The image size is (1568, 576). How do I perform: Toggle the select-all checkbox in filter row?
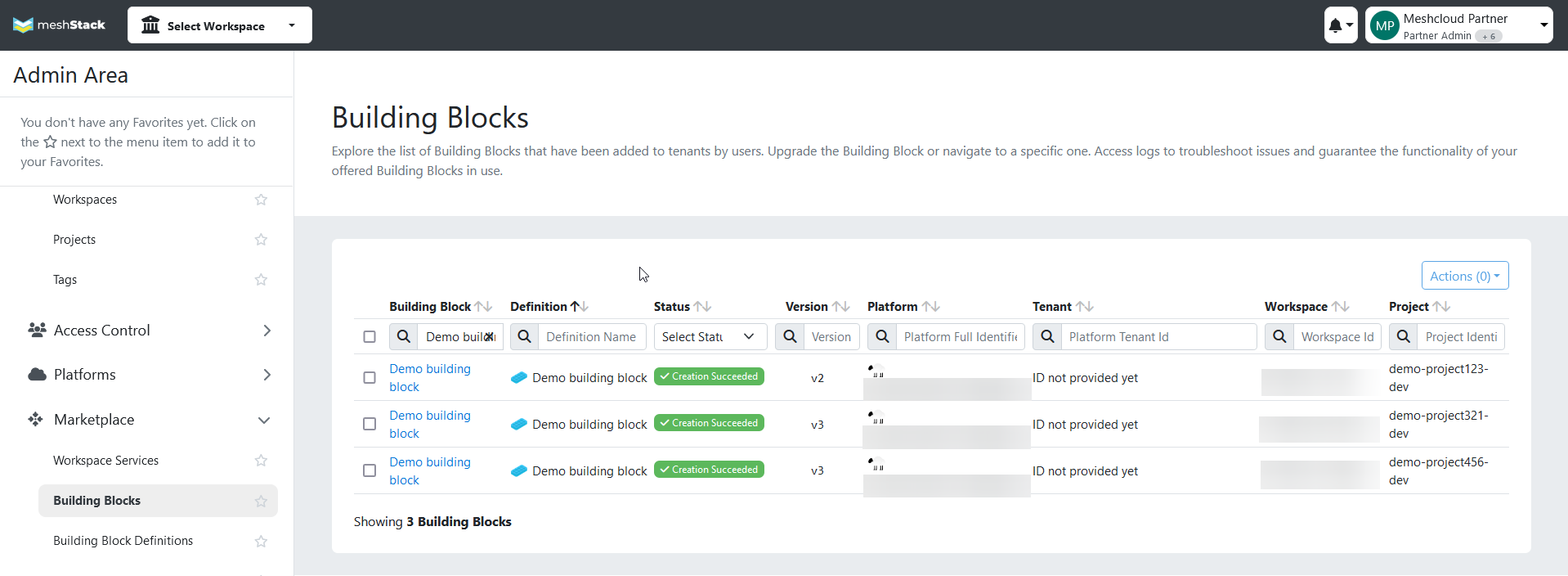370,336
